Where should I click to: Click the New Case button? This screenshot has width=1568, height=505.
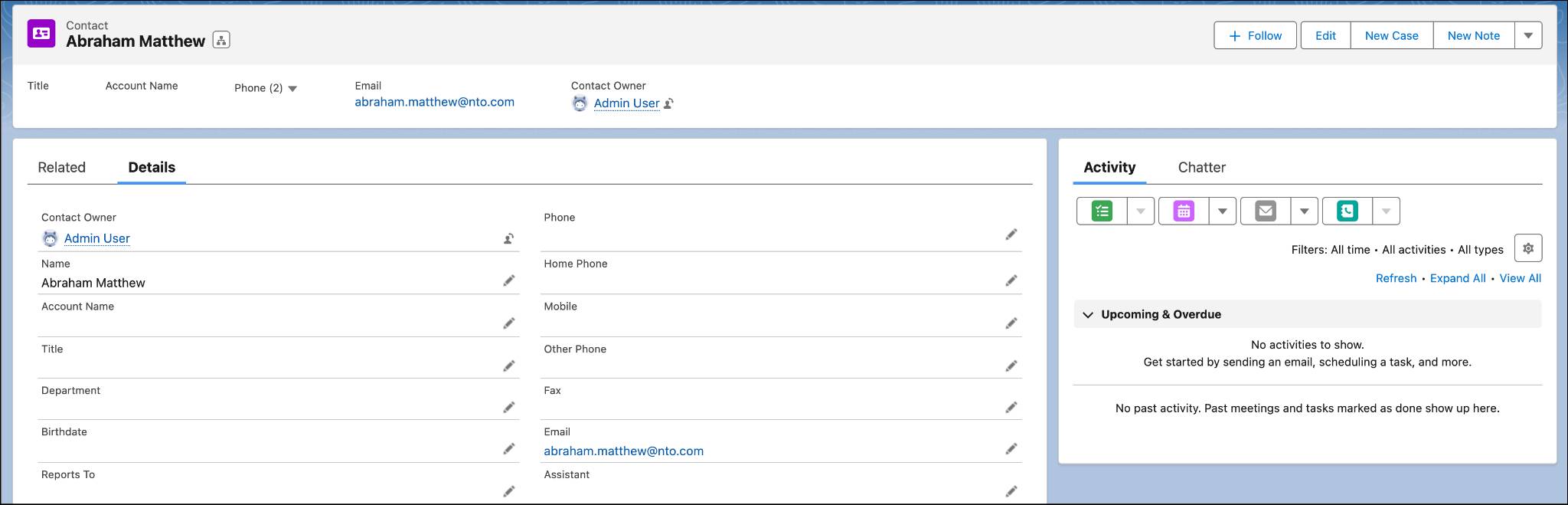[1391, 35]
